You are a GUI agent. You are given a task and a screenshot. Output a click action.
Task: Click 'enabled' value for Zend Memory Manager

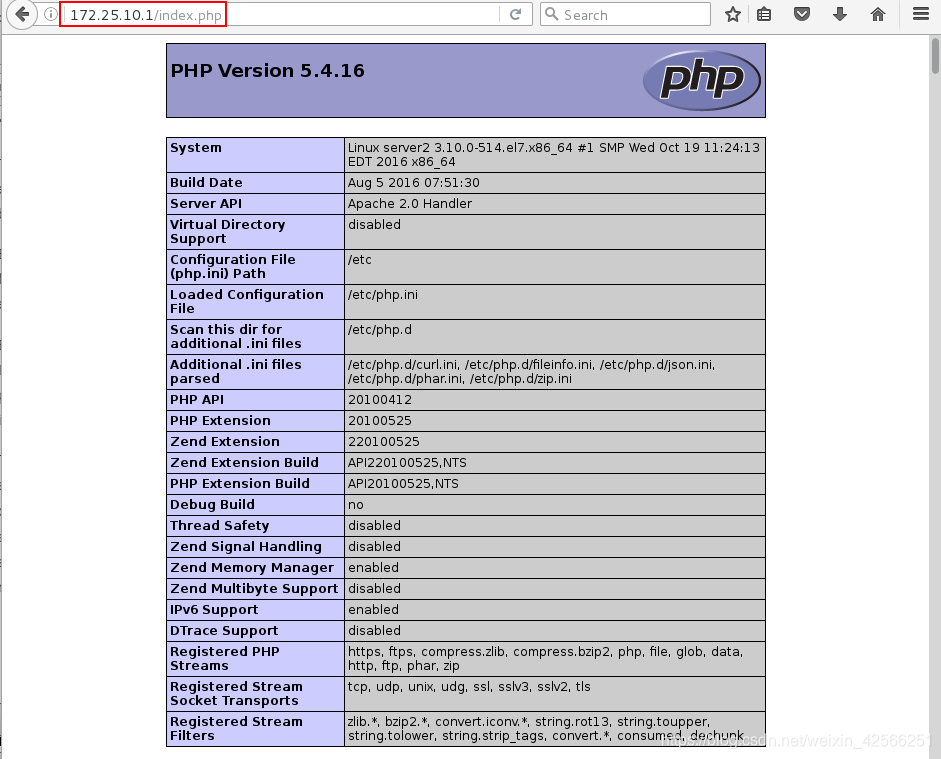point(373,568)
